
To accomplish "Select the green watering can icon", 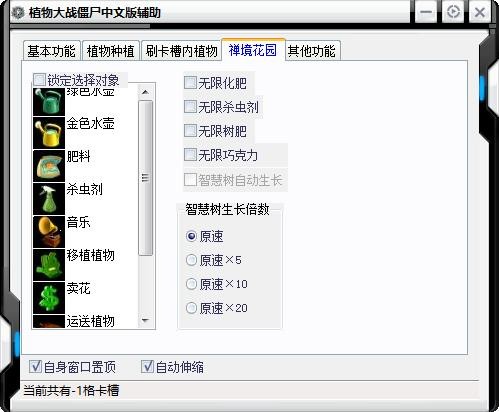I will tap(49, 102).
